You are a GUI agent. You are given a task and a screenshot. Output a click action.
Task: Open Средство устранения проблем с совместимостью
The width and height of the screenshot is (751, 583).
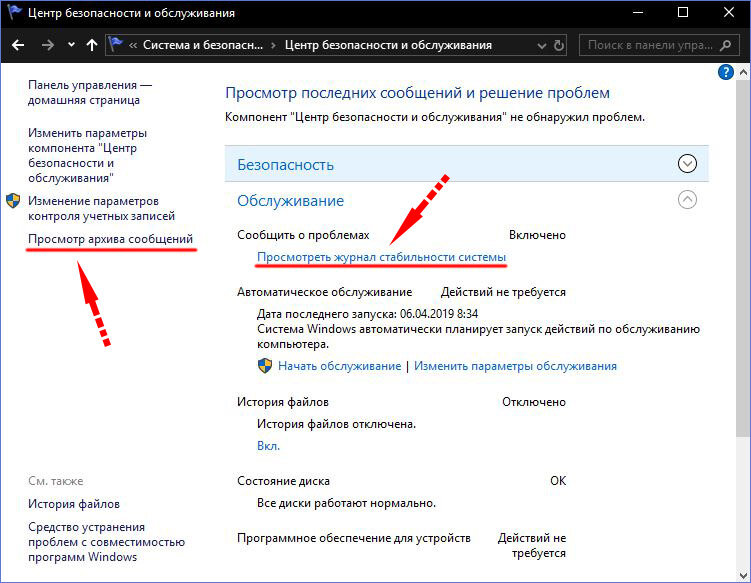tap(106, 542)
